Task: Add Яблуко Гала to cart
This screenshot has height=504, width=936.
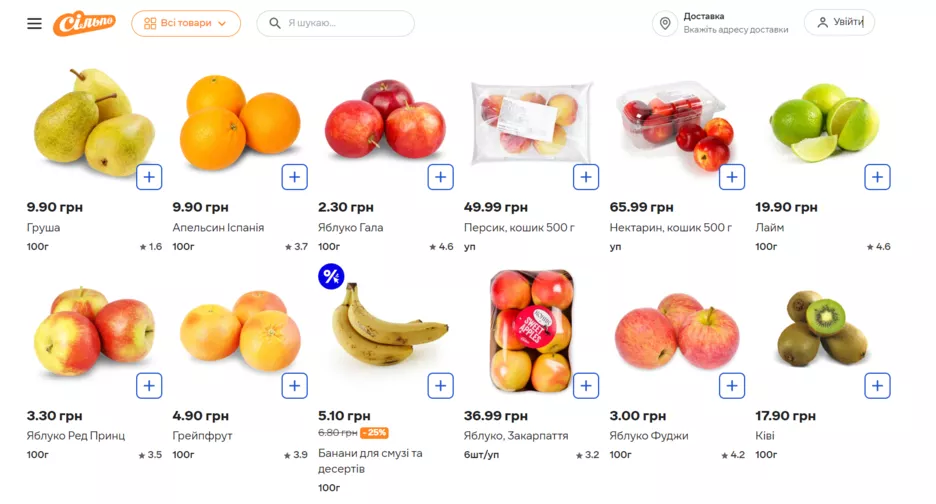Action: click(440, 177)
